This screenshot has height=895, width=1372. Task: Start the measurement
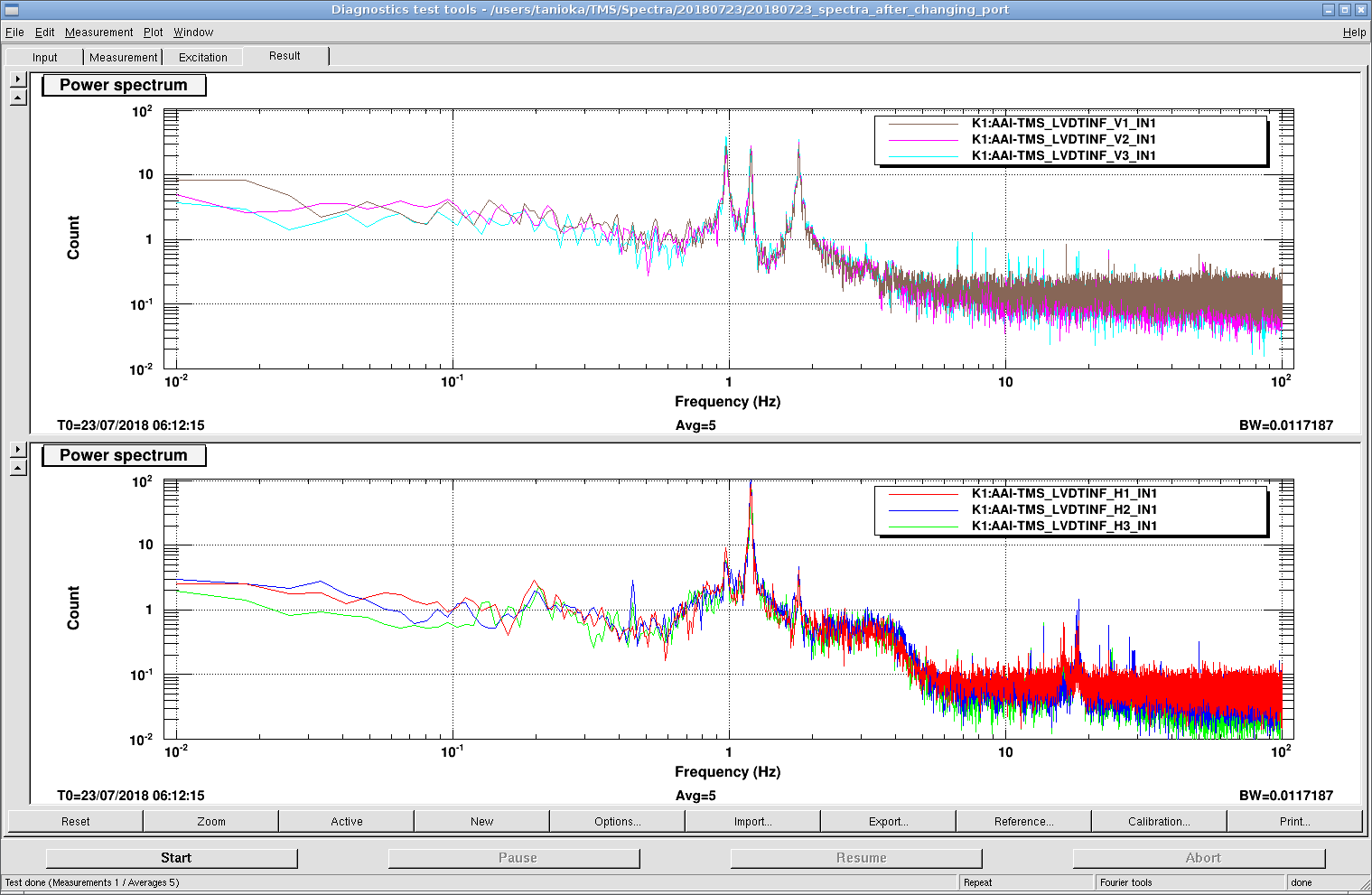tap(172, 858)
